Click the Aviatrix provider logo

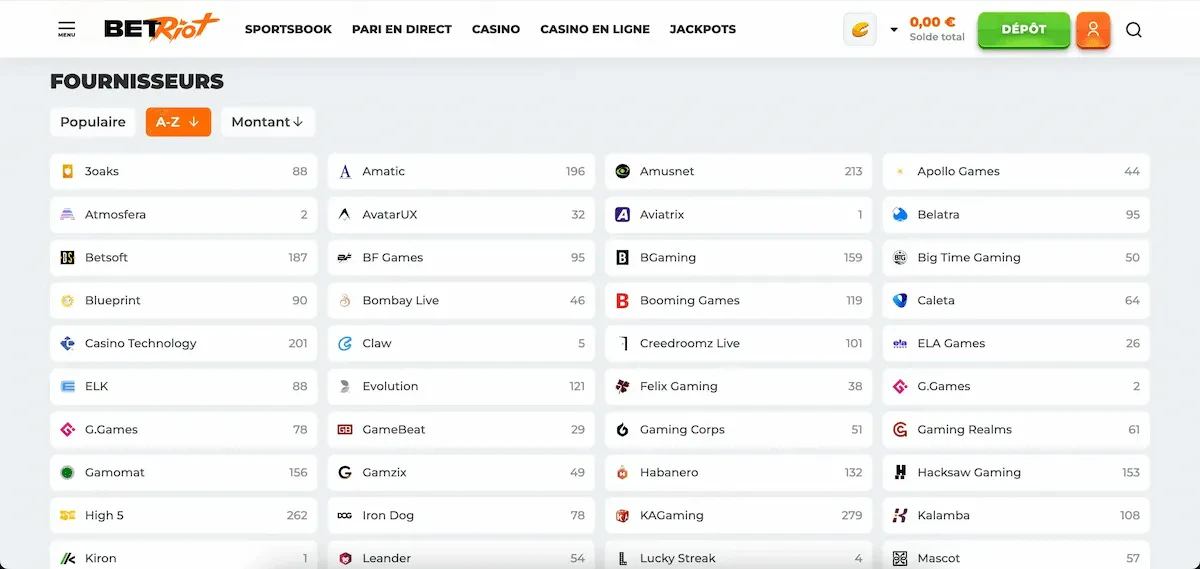click(x=622, y=214)
